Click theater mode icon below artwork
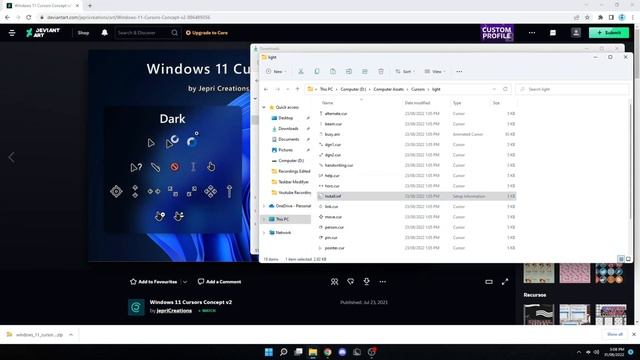640x360 pixels. [489, 282]
